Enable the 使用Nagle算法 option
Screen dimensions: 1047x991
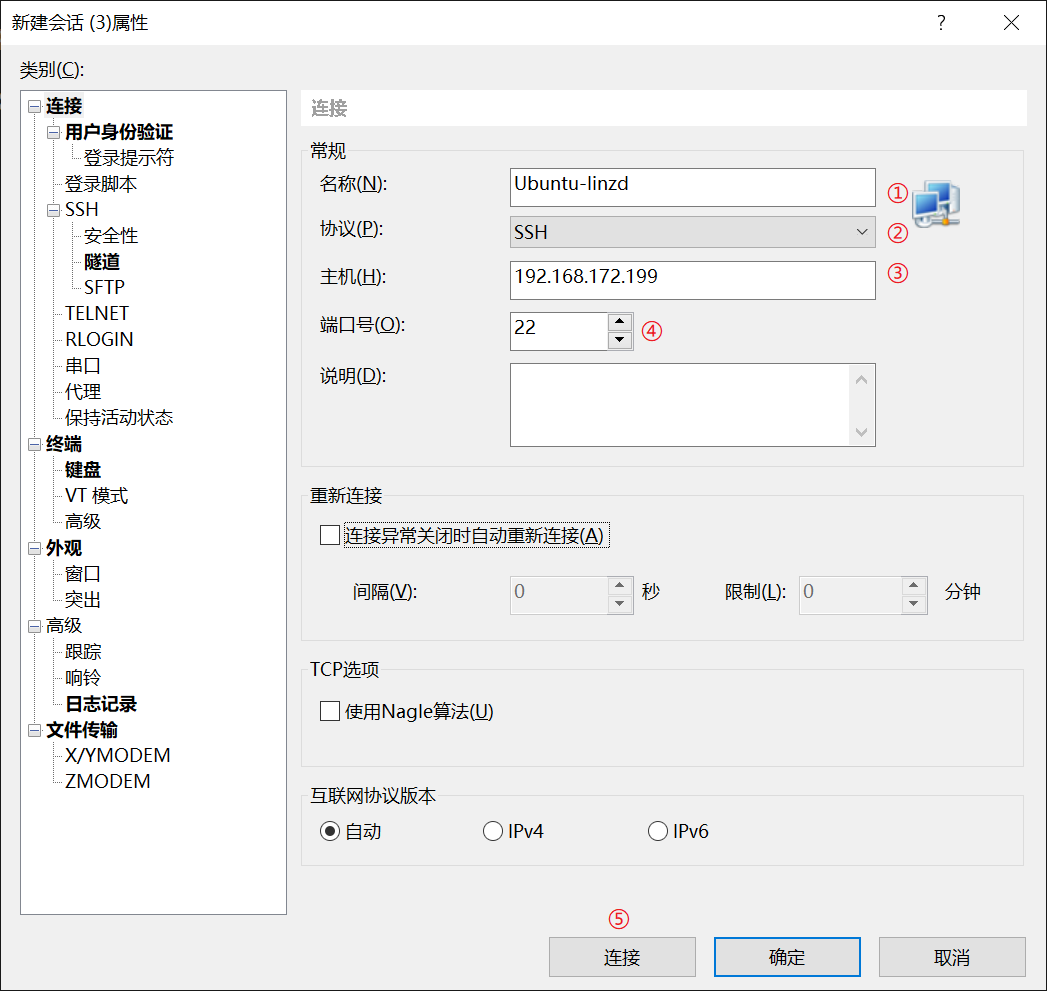(329, 711)
